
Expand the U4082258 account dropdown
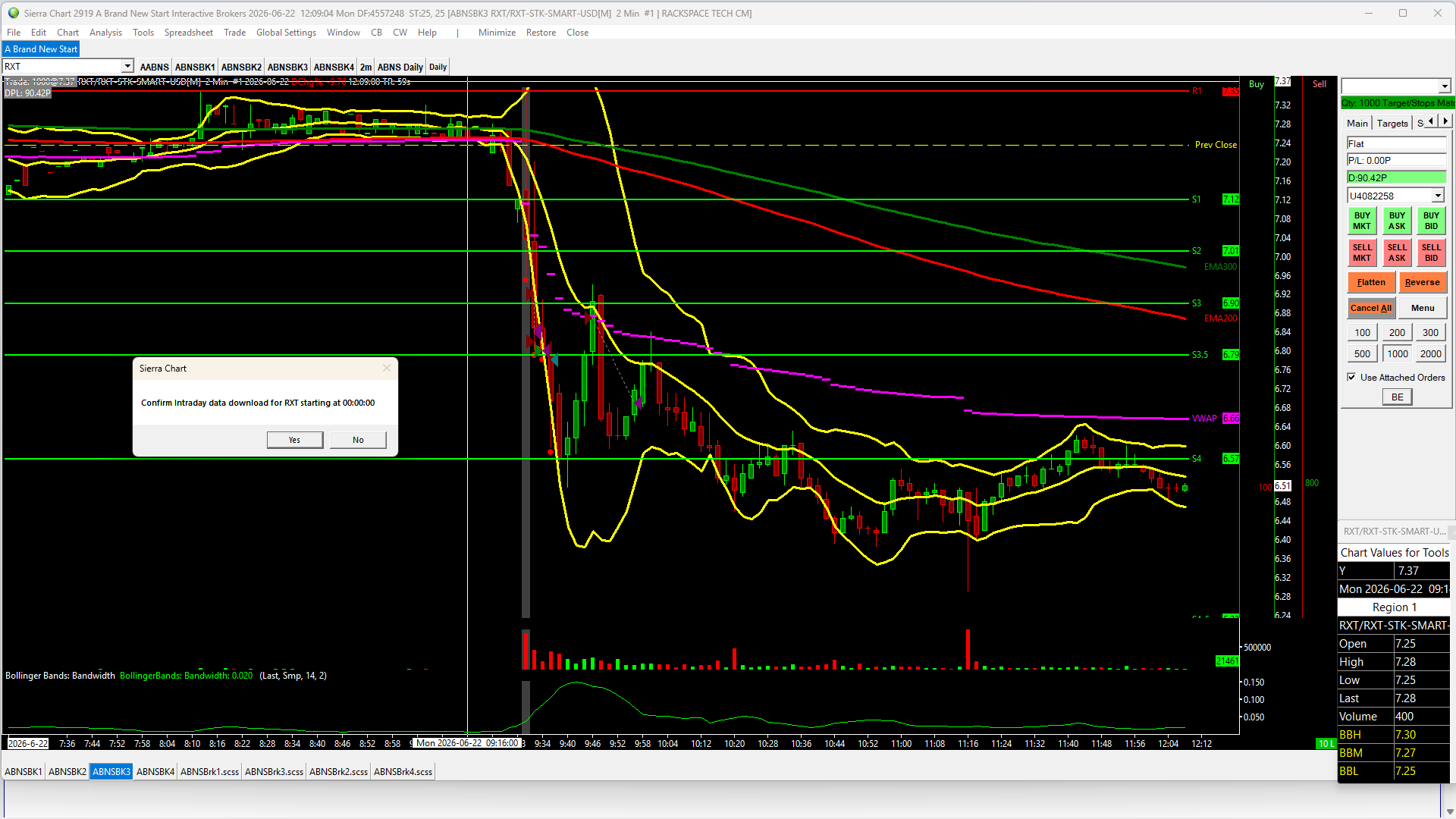click(1437, 196)
